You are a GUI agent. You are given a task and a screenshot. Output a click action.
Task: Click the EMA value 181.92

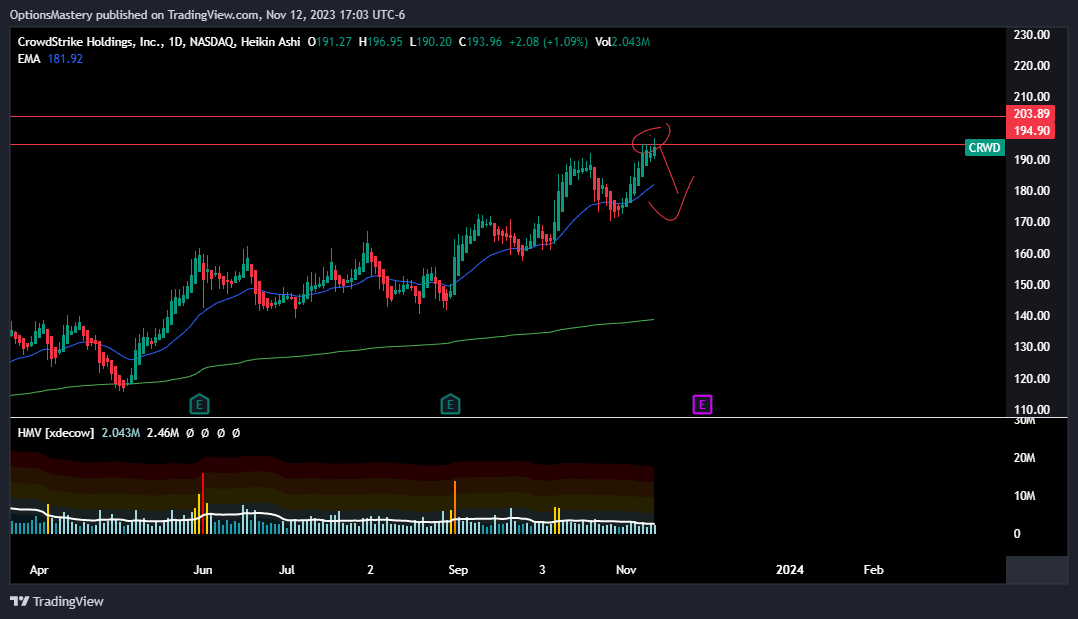pos(65,59)
